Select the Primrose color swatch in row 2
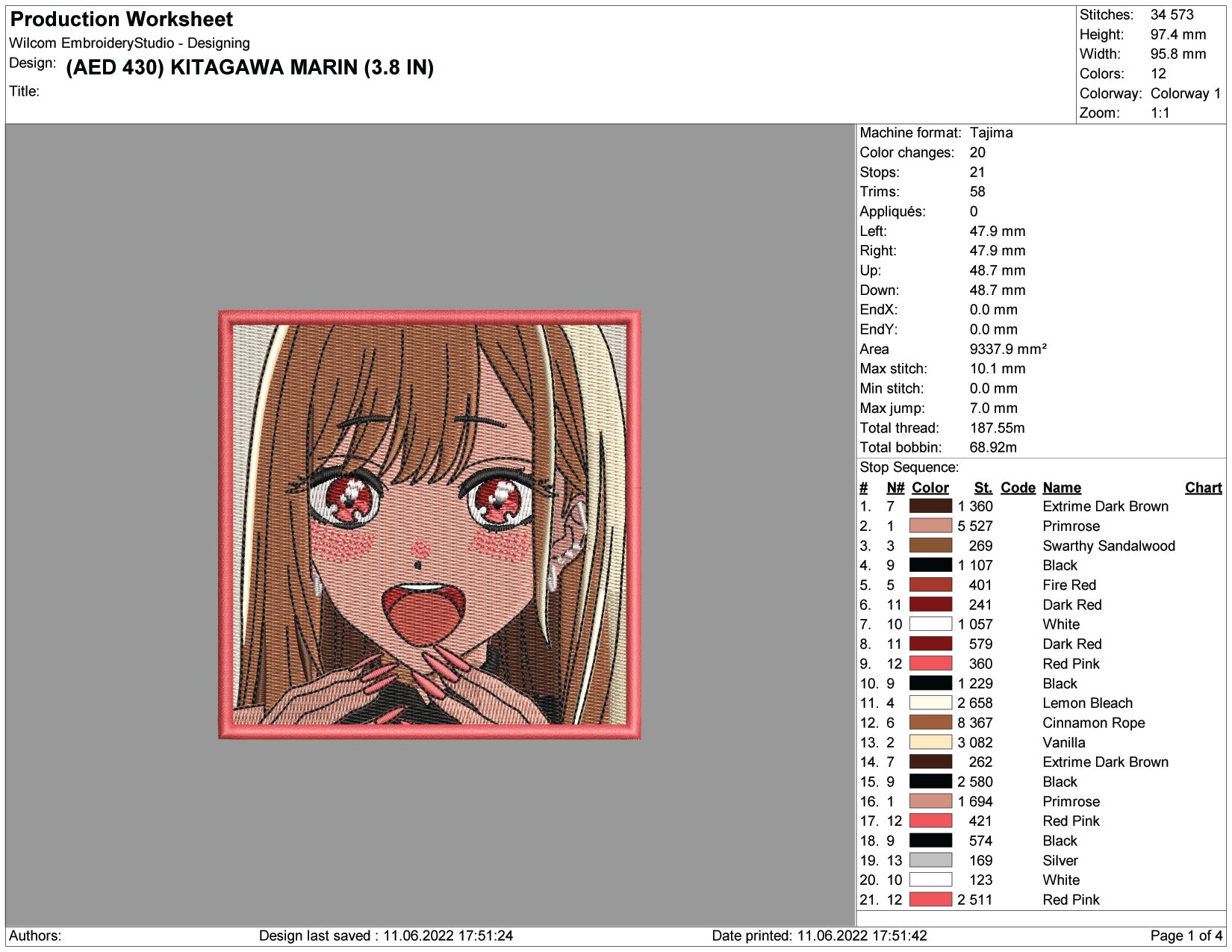This screenshot has width=1232, height=952. (930, 526)
